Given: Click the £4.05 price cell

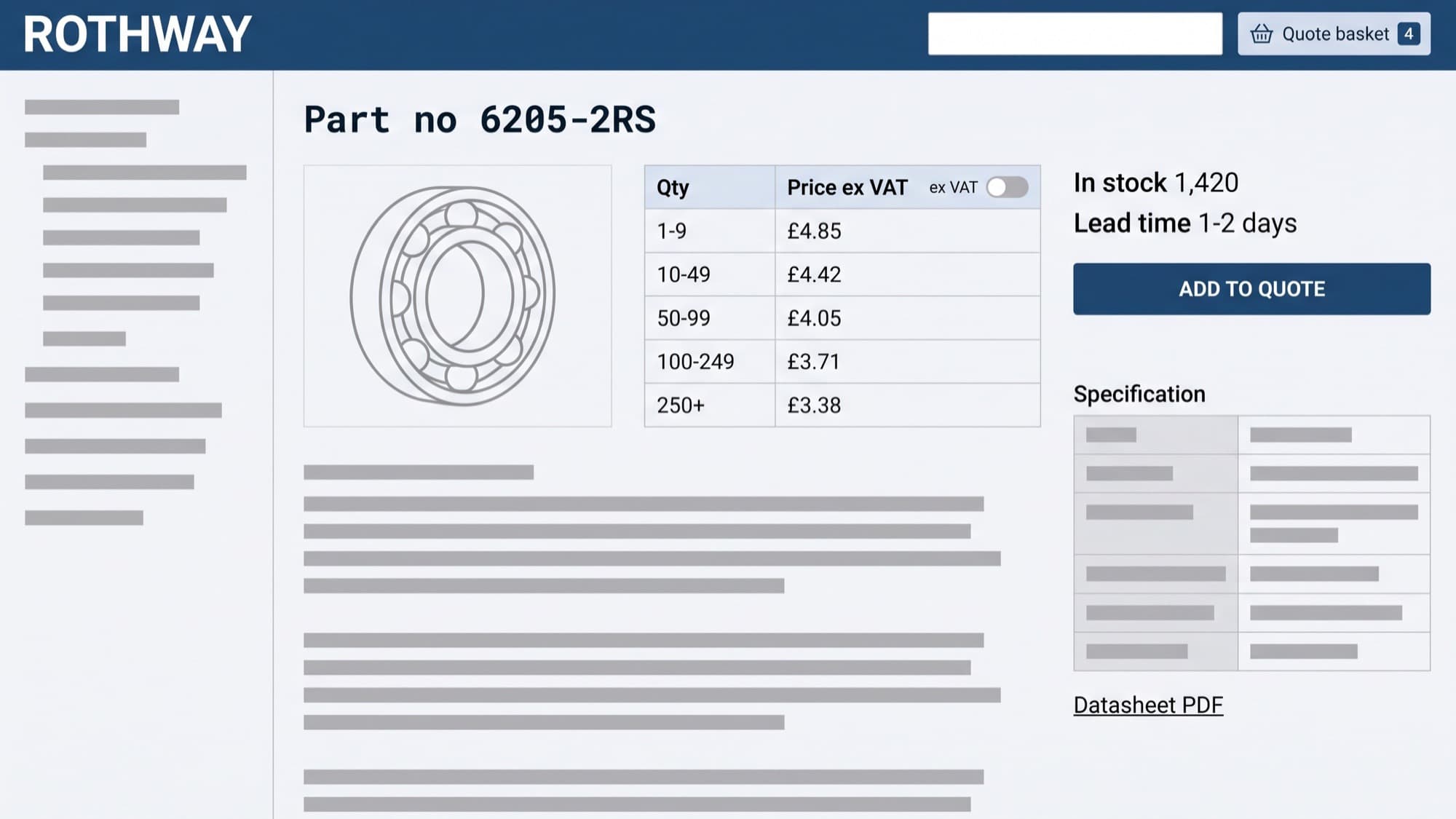Looking at the screenshot, I should pyautogui.click(x=908, y=318).
